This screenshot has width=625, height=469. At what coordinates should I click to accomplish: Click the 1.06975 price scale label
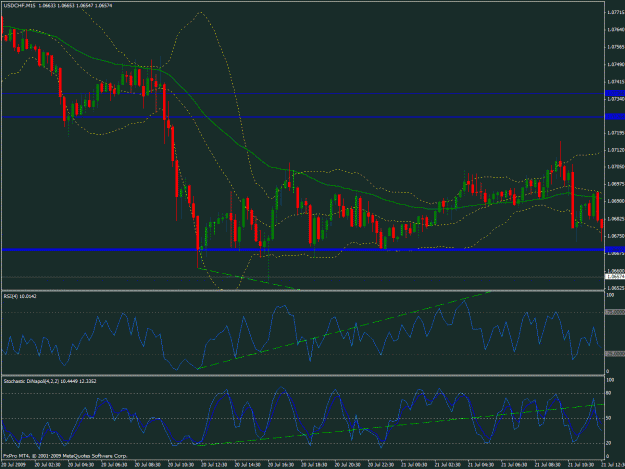point(615,184)
